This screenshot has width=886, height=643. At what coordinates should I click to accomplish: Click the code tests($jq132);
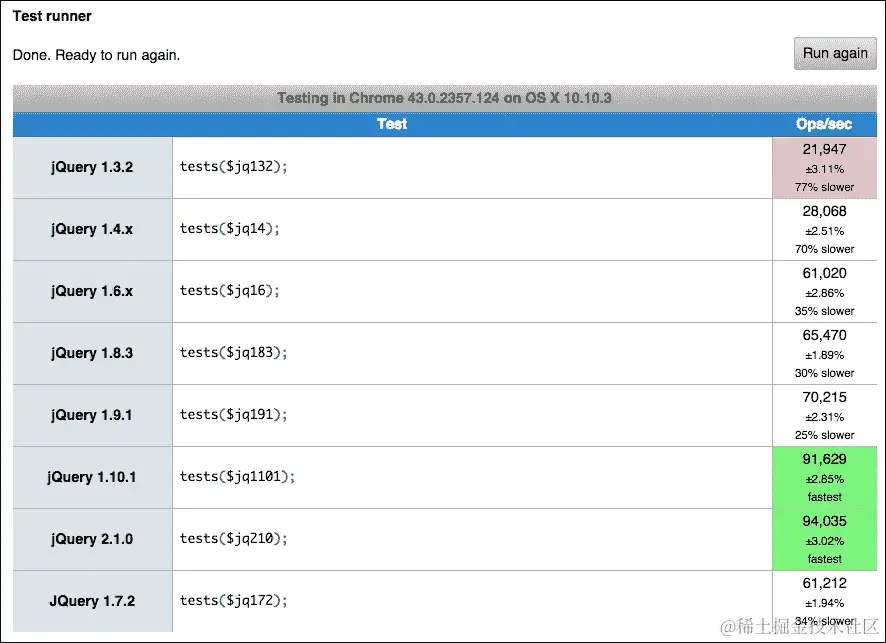233,167
